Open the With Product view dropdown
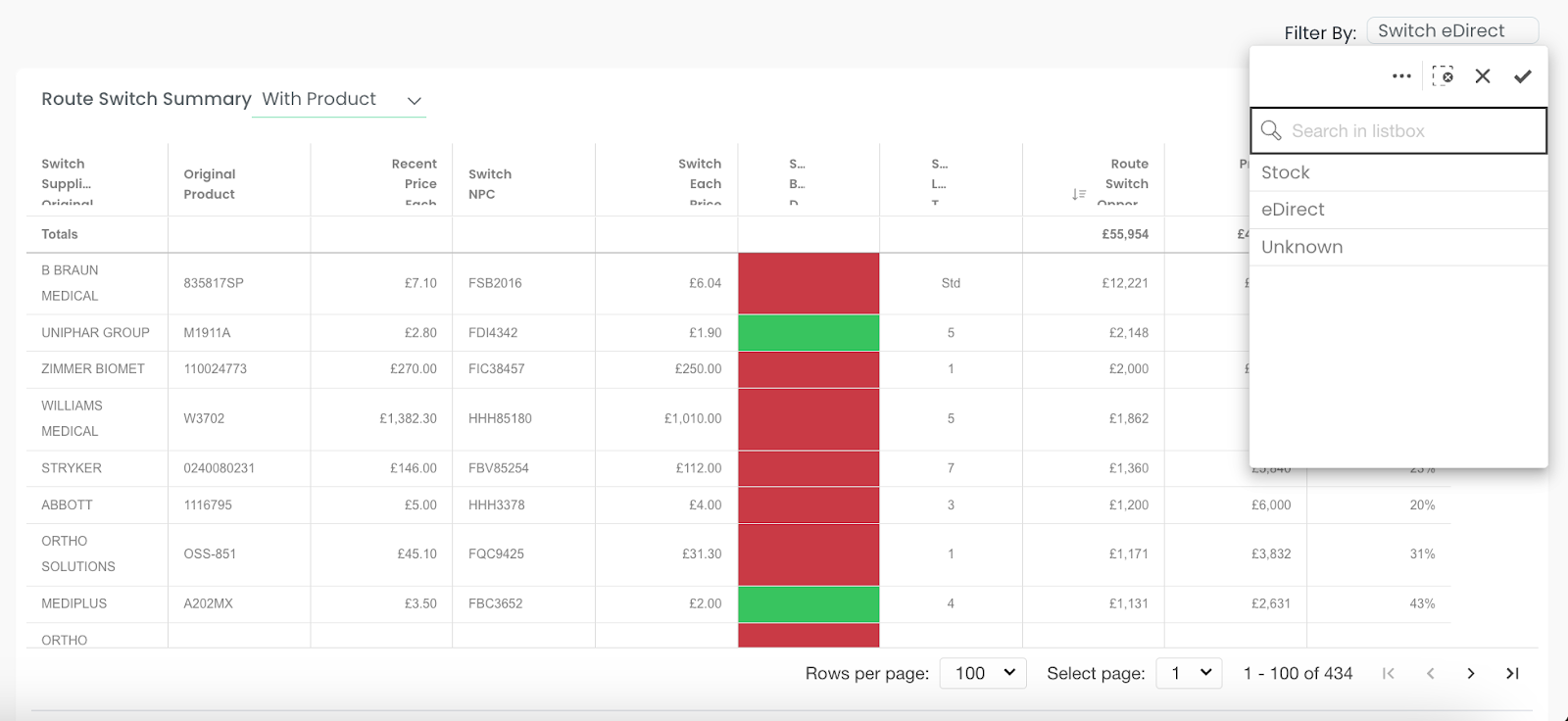This screenshot has width=1568, height=721. tap(339, 100)
